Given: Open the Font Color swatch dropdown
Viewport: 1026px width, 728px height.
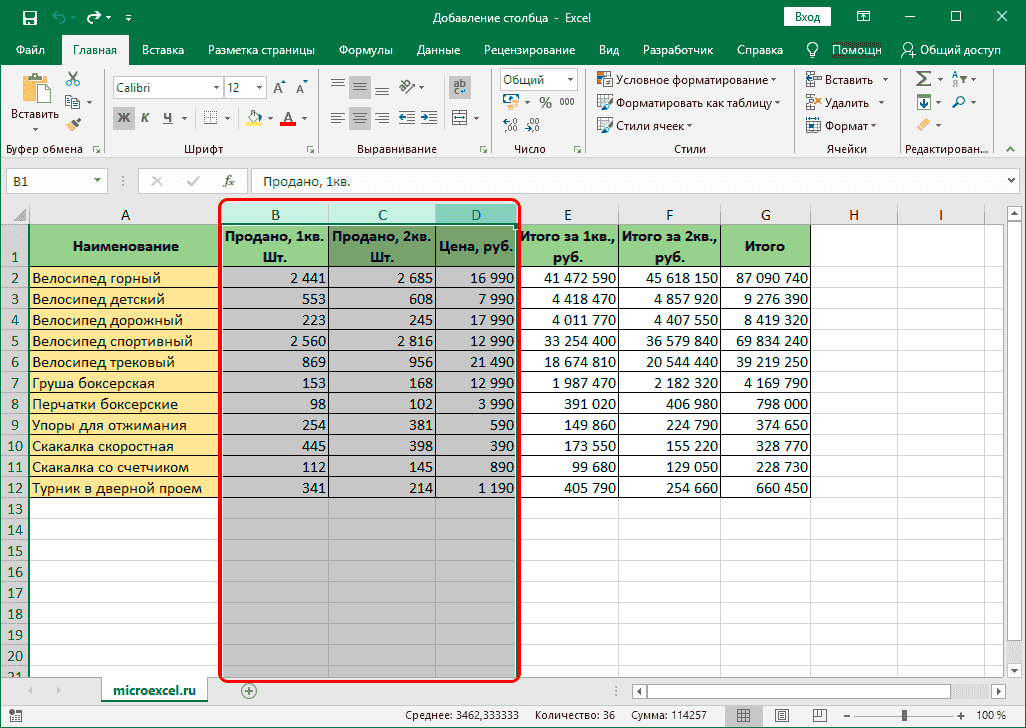Looking at the screenshot, I should [302, 118].
